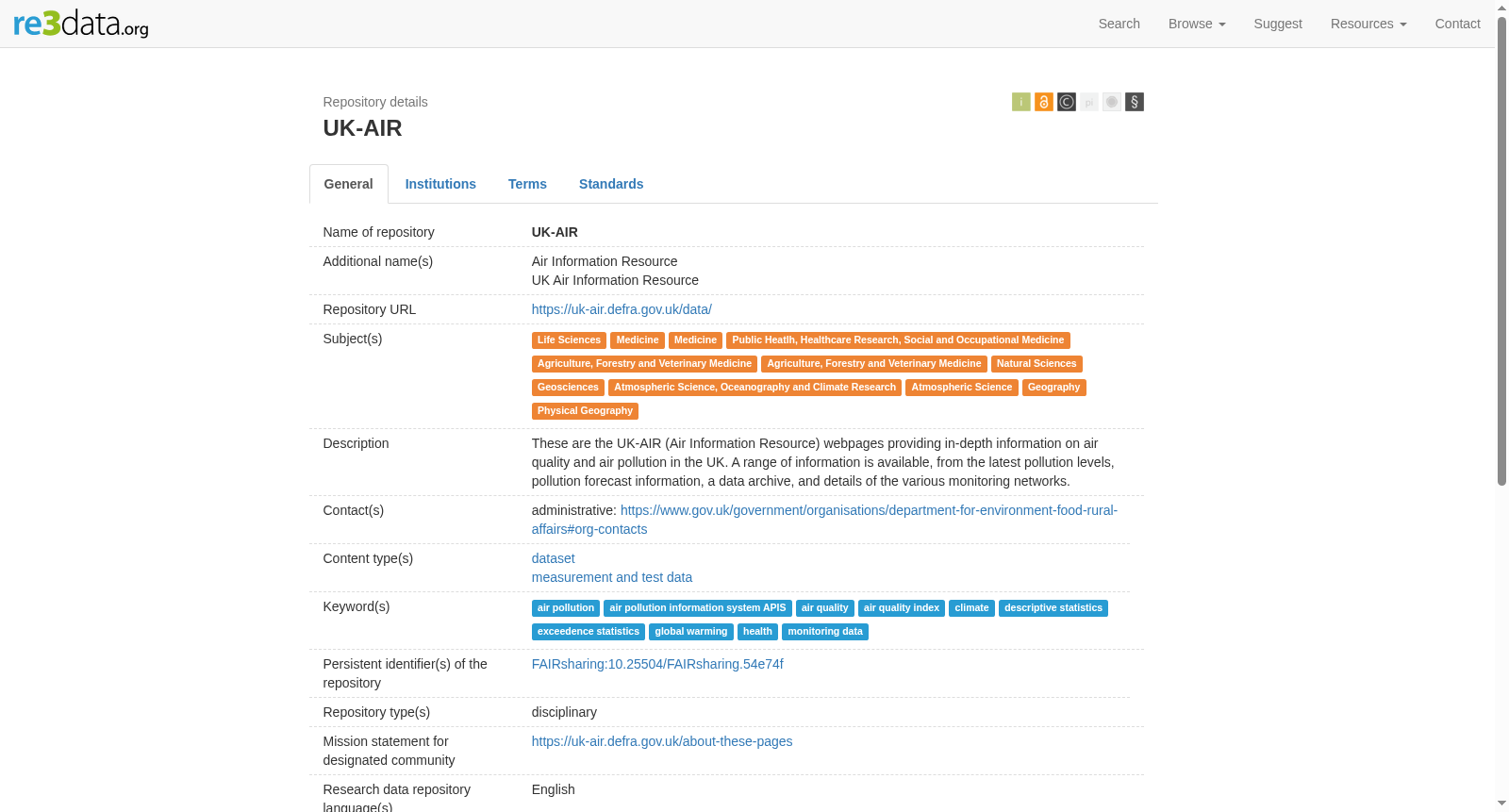Select the General tab
1509x812 pixels.
point(349,184)
